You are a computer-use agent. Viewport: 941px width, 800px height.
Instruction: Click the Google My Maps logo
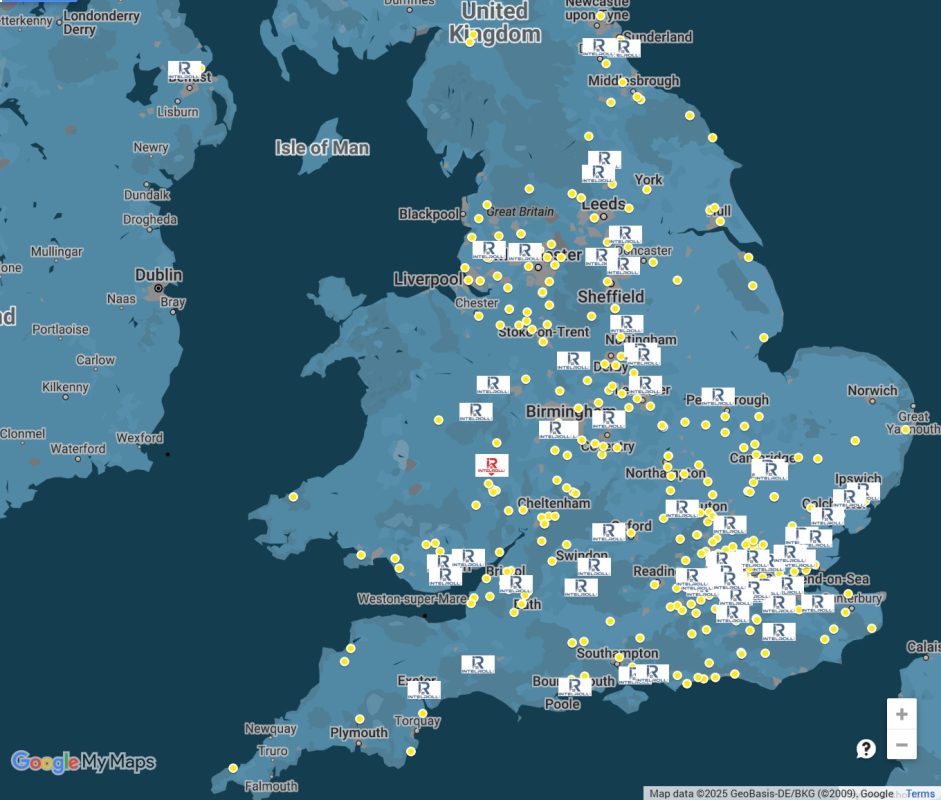(x=83, y=762)
